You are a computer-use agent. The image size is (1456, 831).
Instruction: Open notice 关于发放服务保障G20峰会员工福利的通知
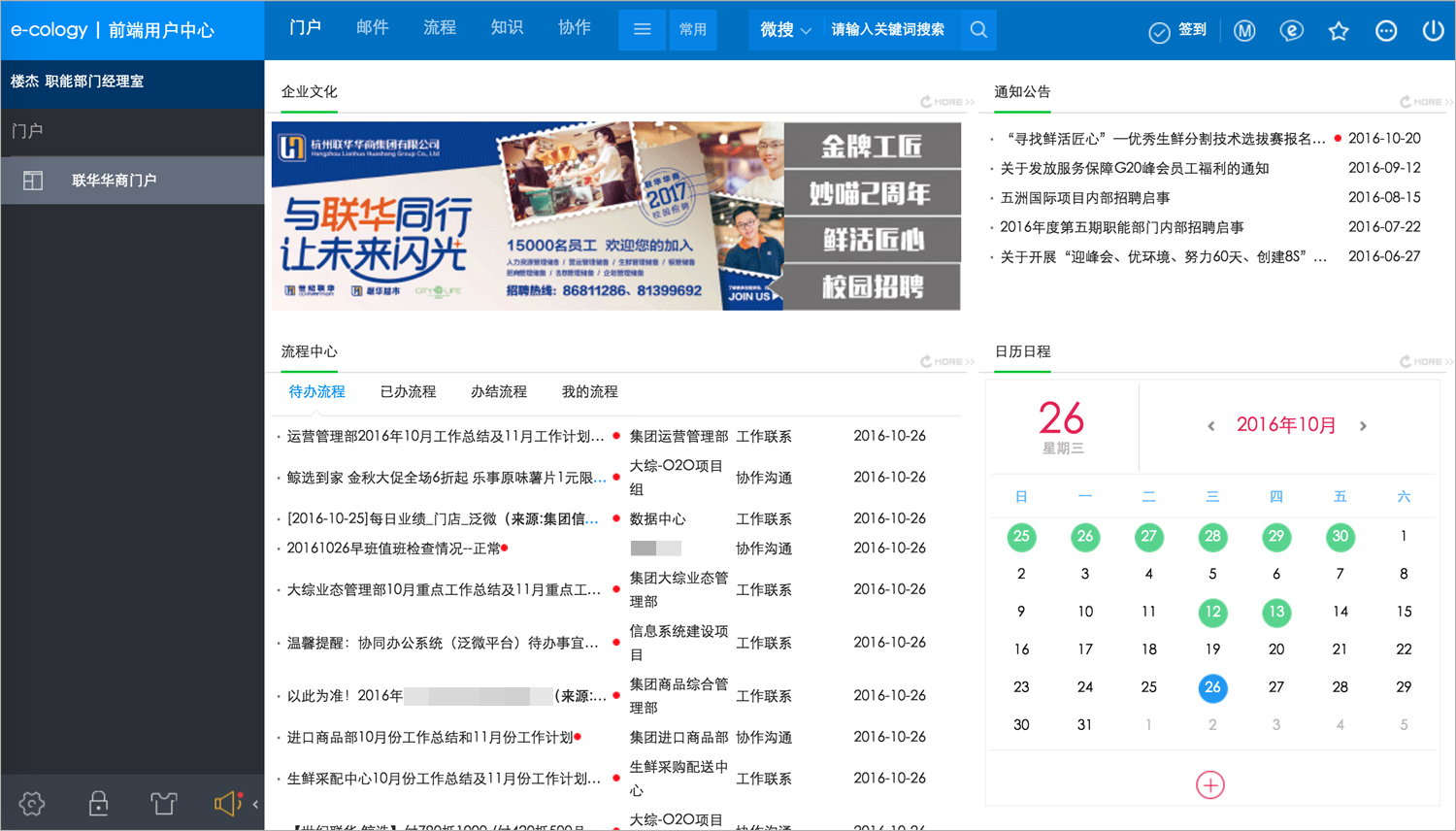pyautogui.click(x=1135, y=169)
